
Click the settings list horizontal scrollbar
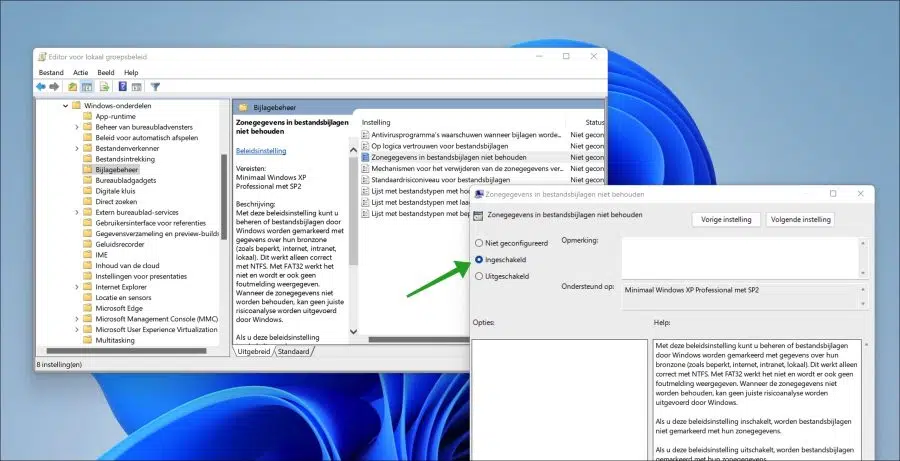pyautogui.click(x=419, y=339)
